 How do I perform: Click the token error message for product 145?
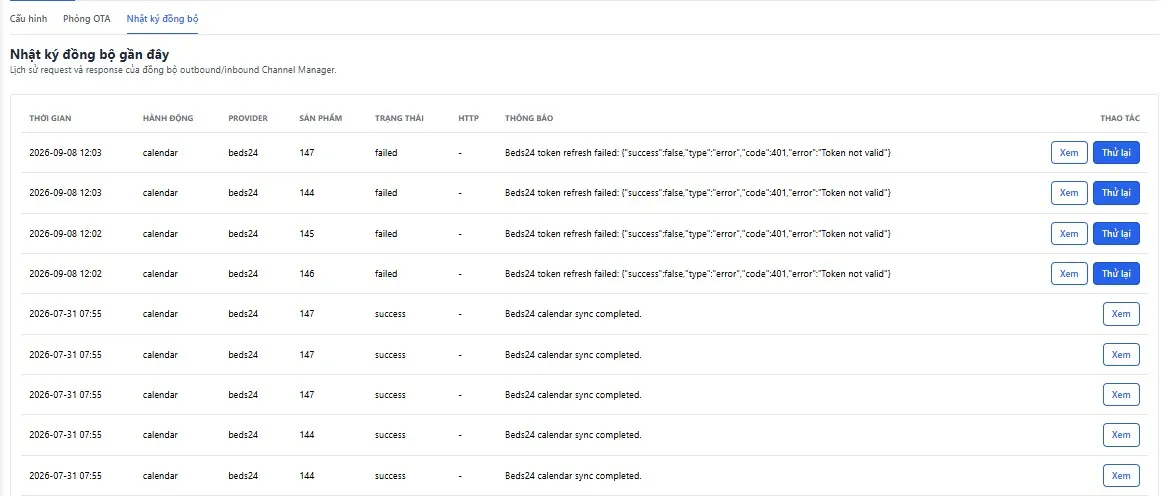[698, 233]
